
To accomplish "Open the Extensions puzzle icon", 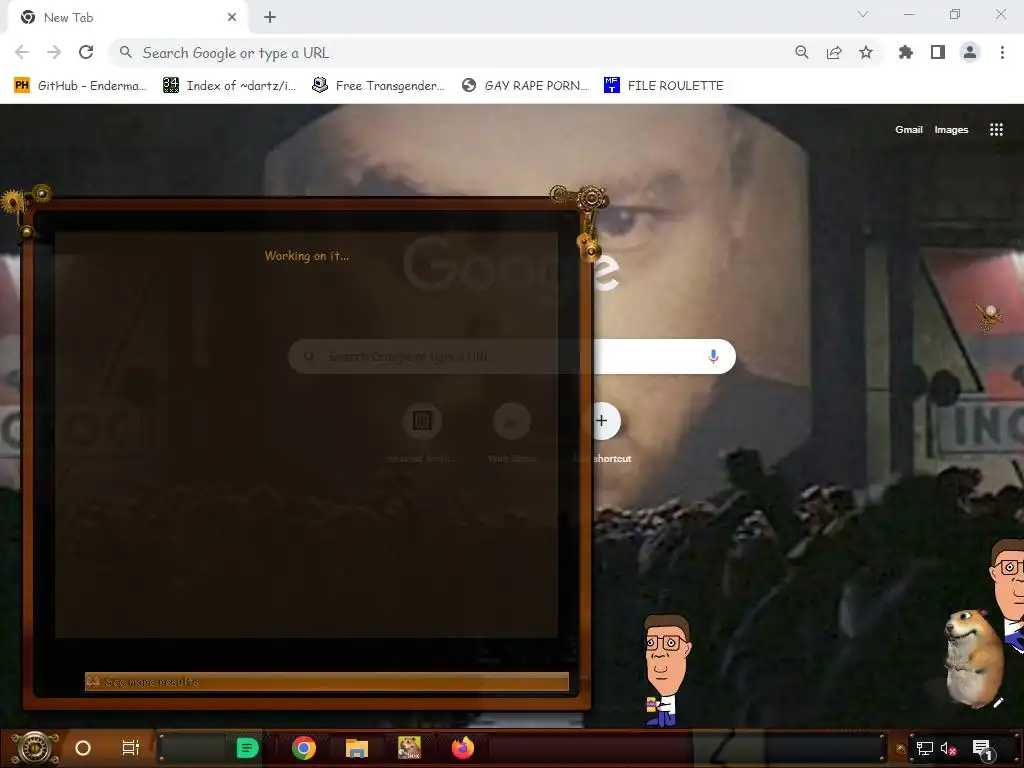I will (905, 52).
